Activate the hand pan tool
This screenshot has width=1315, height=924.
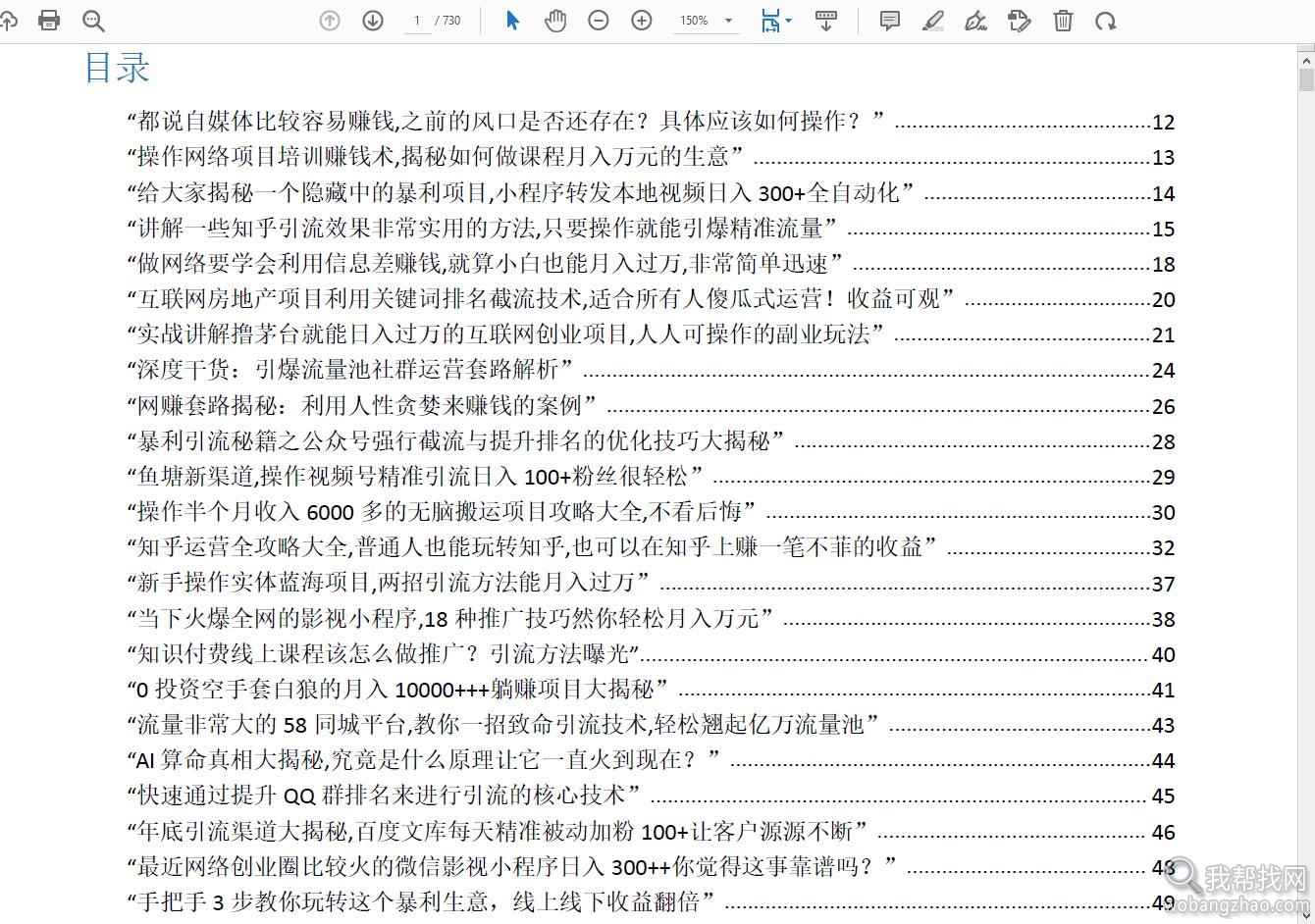[x=555, y=20]
